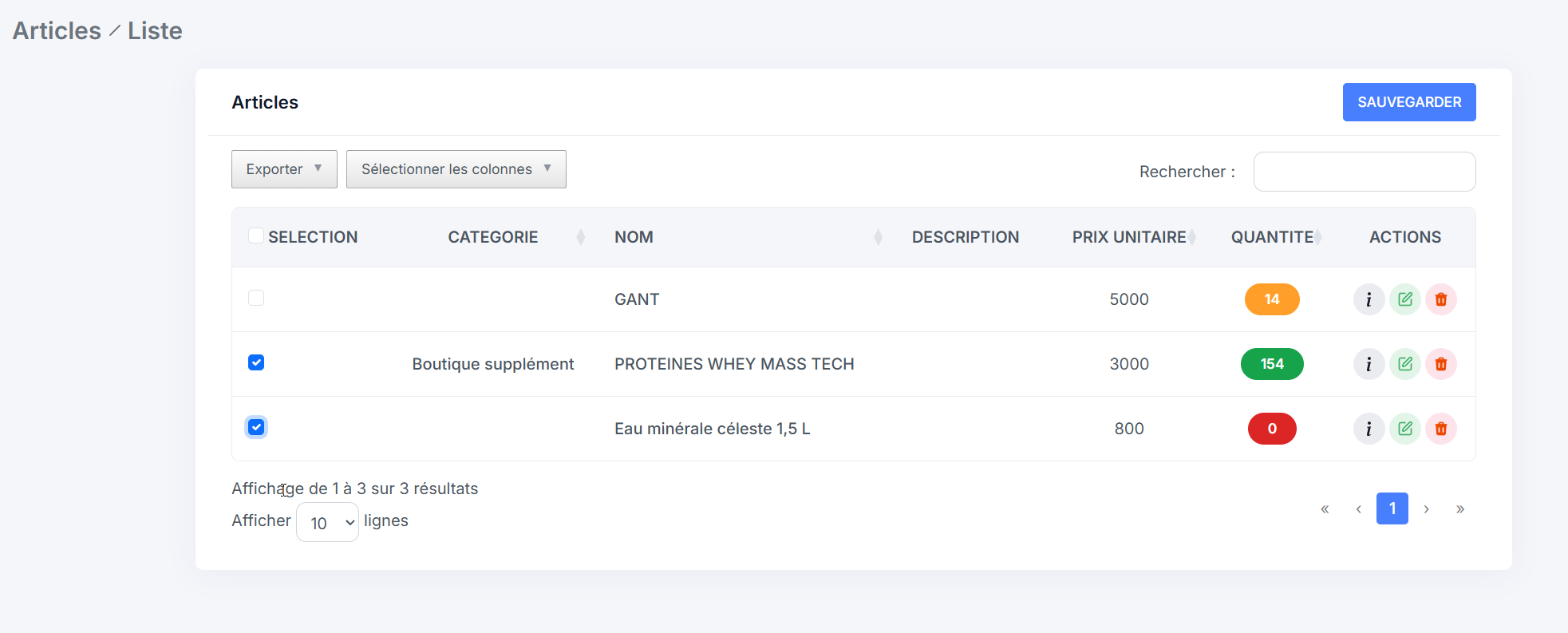Click the Liste breadcrumb text
Screen dimensions: 1568x633
(155, 30)
